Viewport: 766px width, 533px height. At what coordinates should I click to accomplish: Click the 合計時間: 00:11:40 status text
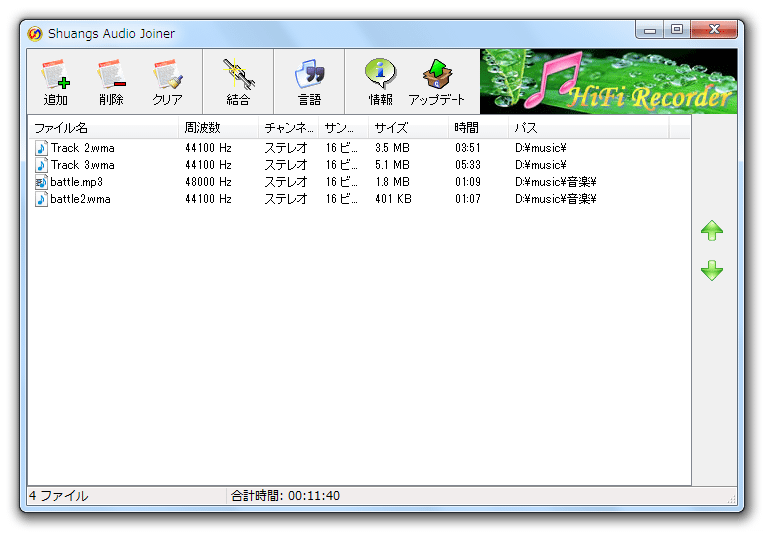click(x=285, y=496)
